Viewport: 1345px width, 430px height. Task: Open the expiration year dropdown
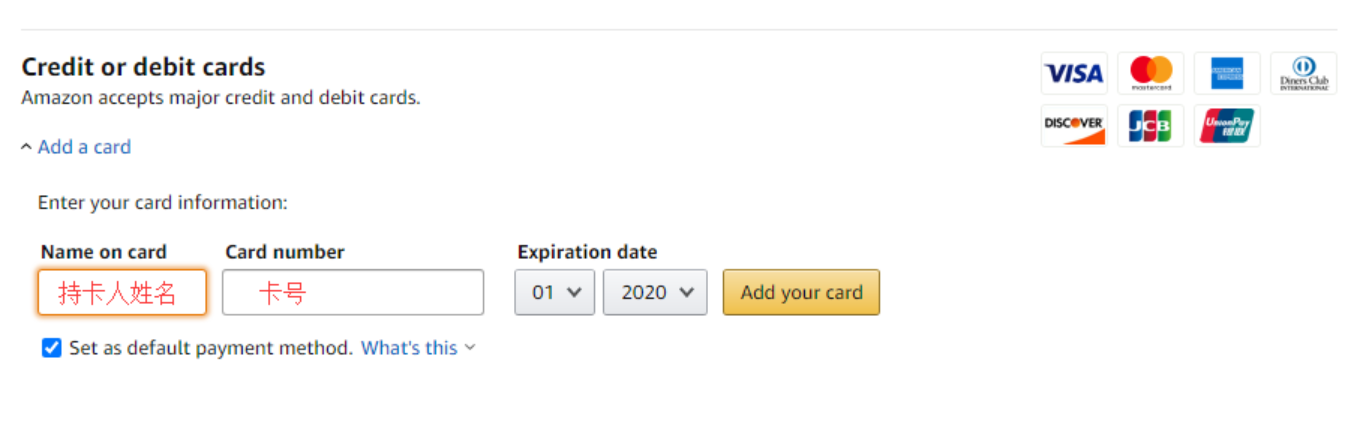coord(655,292)
